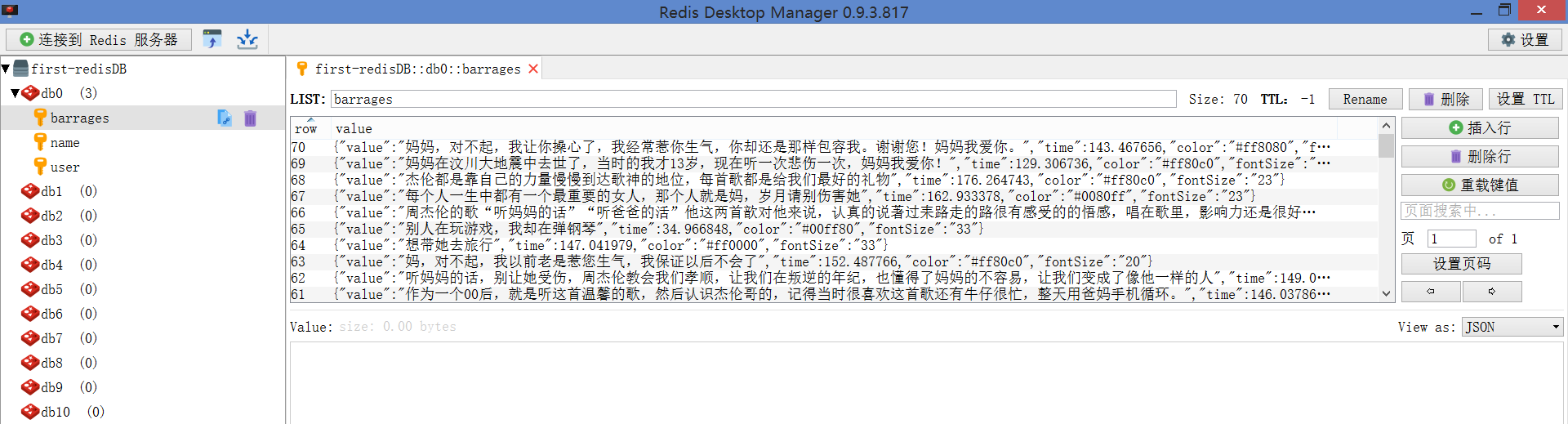Open the View as JSON dropdown

[1512, 327]
